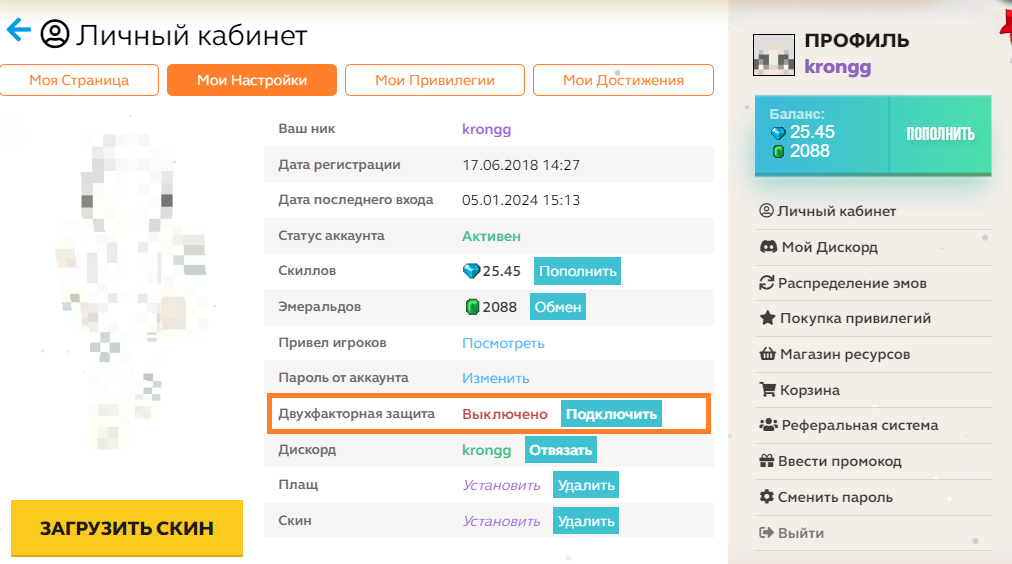Click the krongg Discord name link
This screenshot has width=1012, height=564.
[487, 450]
